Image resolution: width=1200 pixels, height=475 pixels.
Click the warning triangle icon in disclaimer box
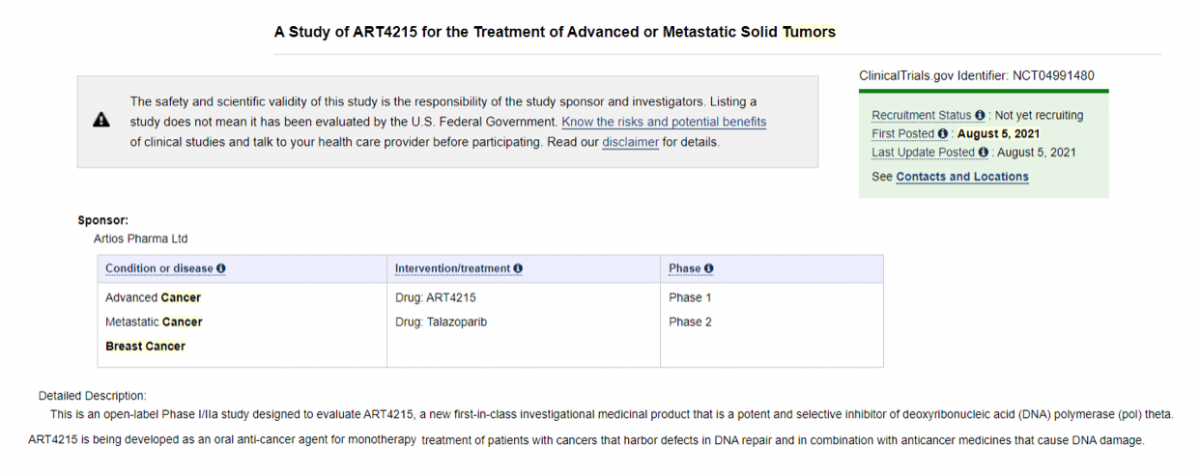[101, 121]
